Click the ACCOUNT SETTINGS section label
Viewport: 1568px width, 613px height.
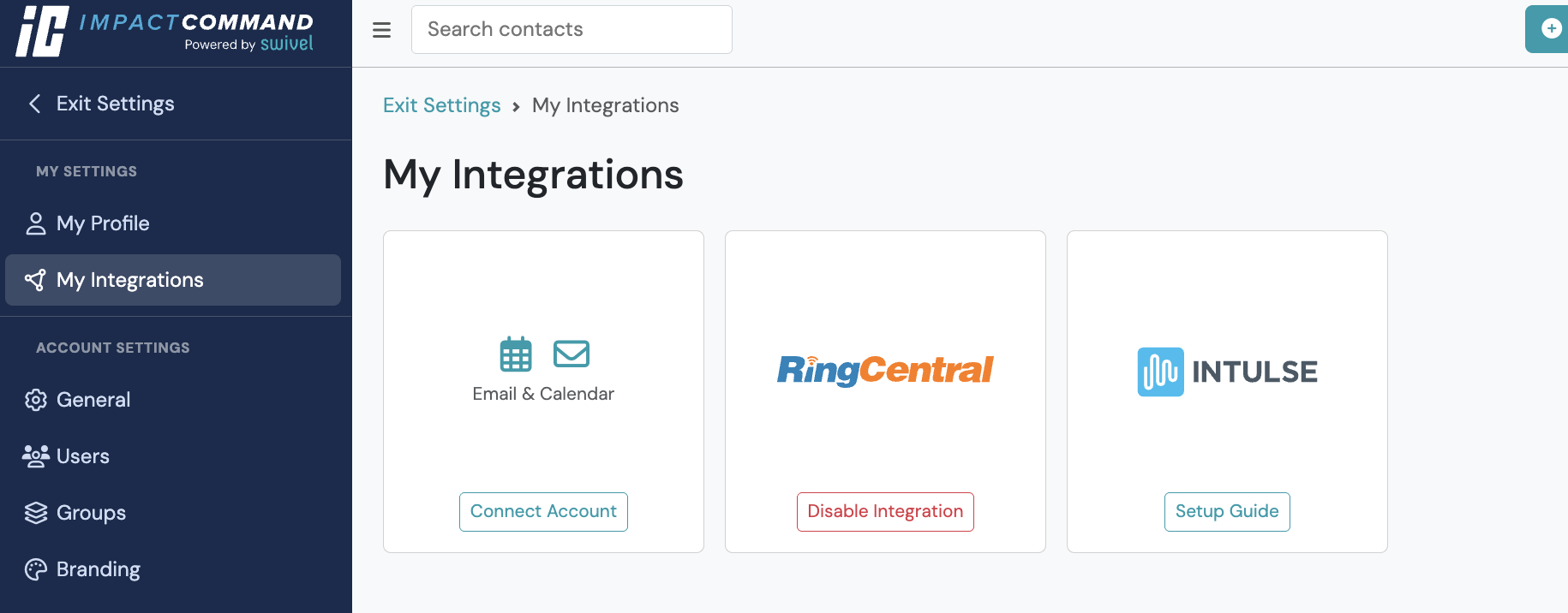point(113,348)
